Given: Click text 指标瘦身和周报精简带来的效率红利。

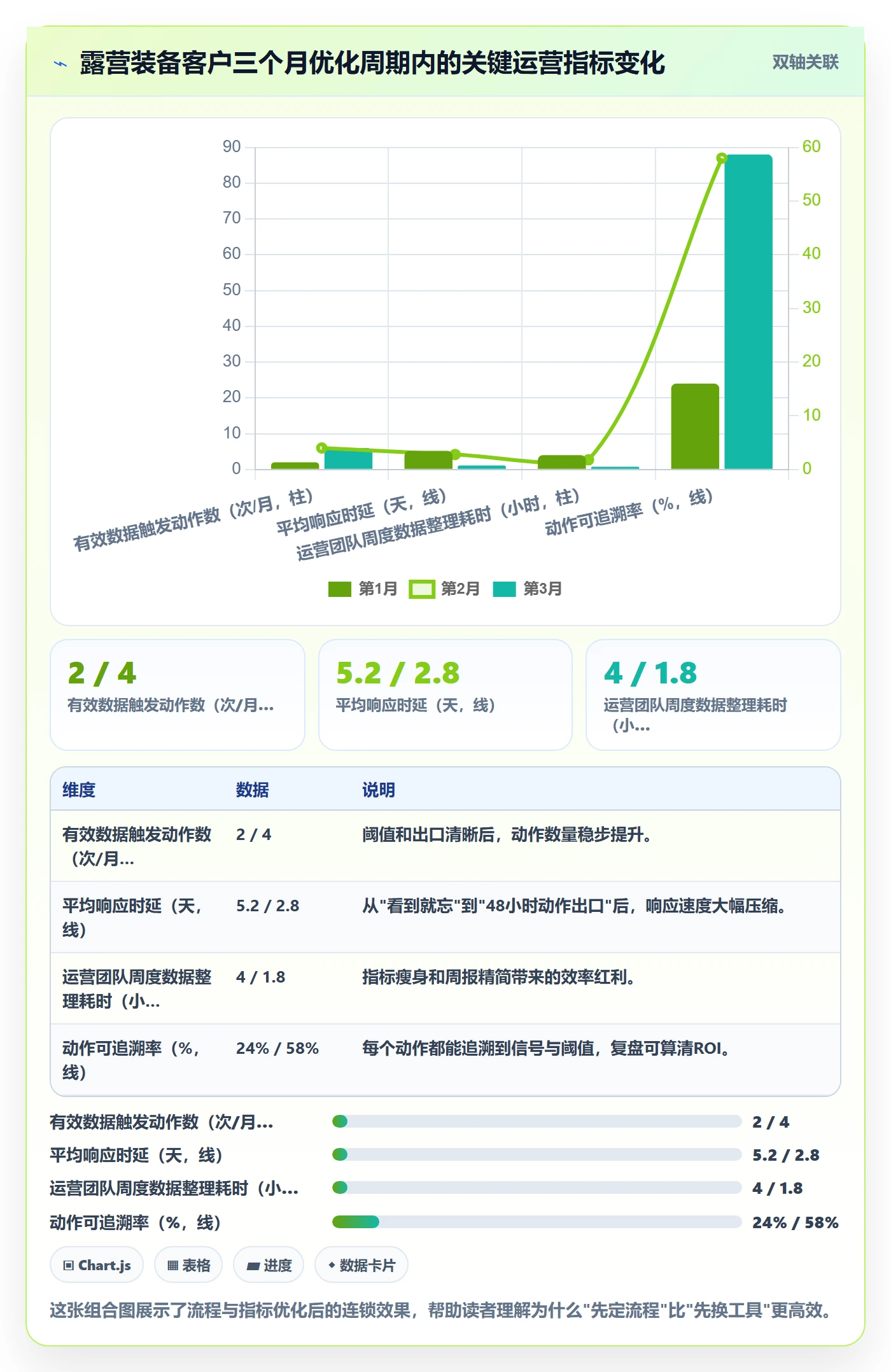Looking at the screenshot, I should (x=500, y=977).
